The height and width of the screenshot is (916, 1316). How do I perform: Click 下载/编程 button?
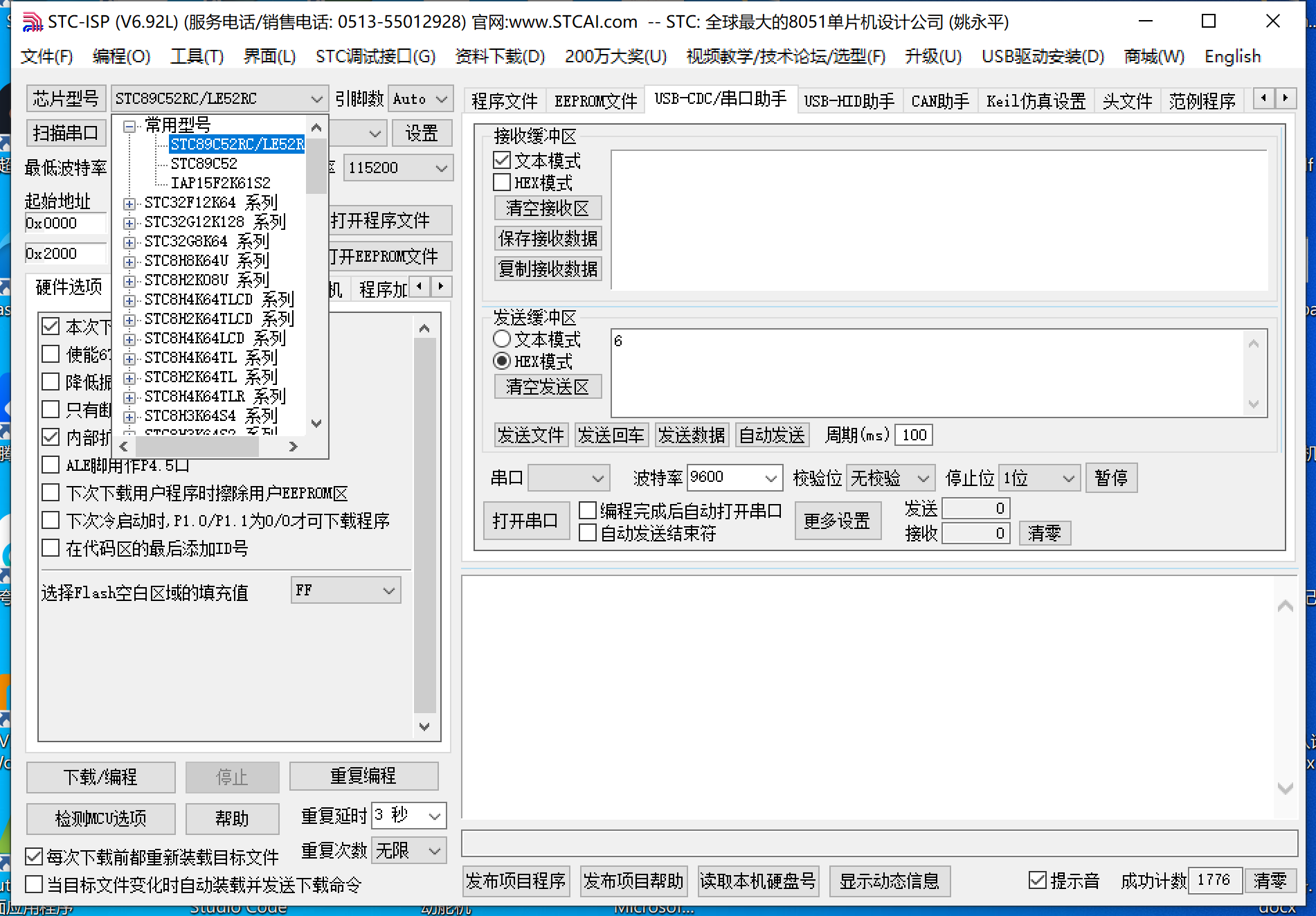click(x=100, y=777)
